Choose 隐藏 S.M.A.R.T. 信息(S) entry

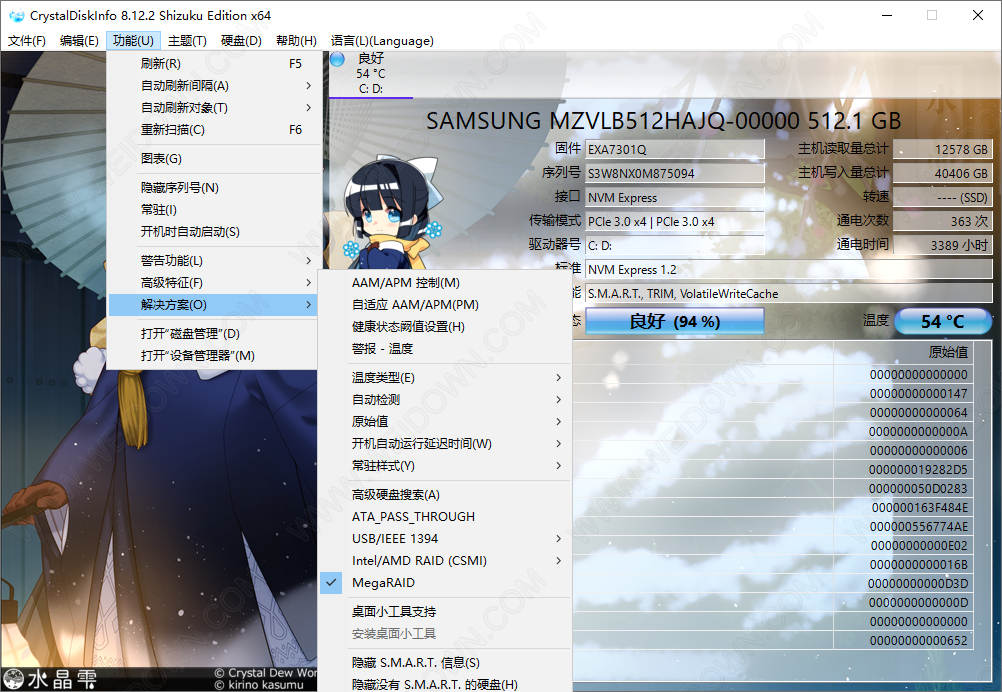click(445, 663)
